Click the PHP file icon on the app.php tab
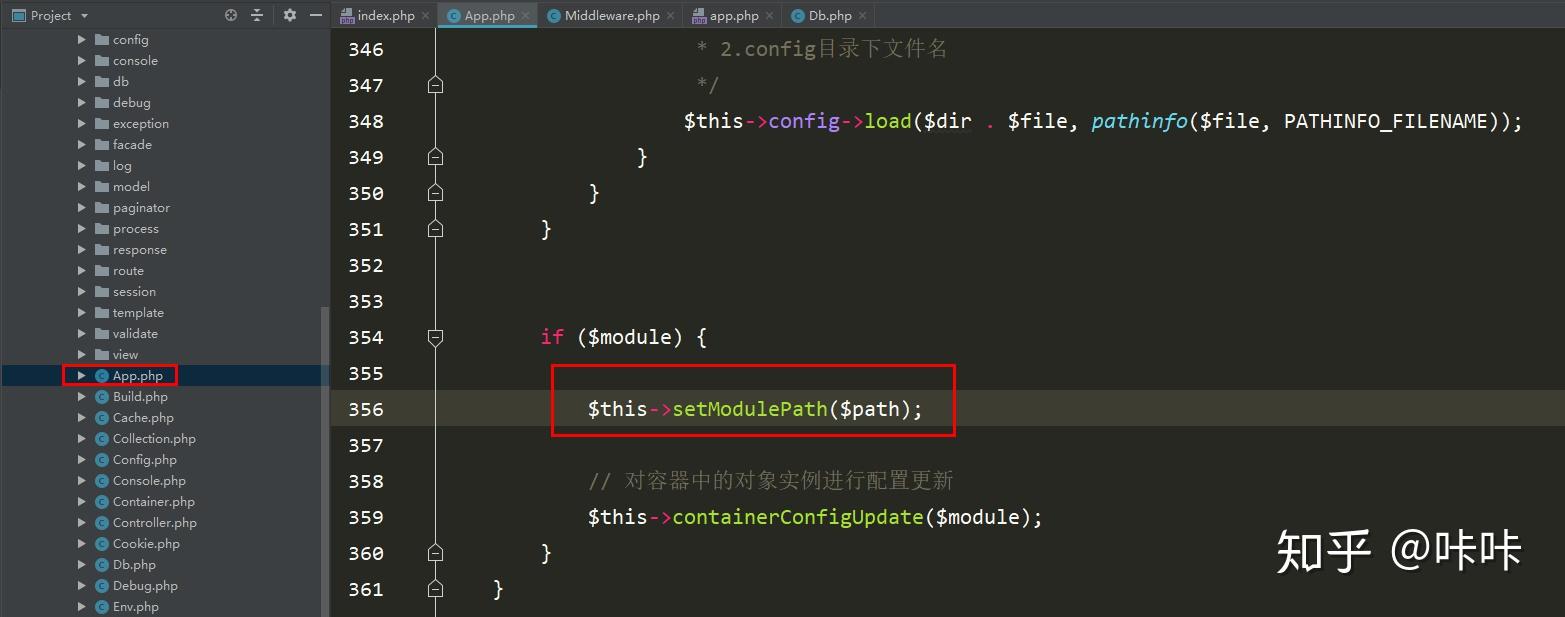Screen dimensions: 1565x617 698,15
